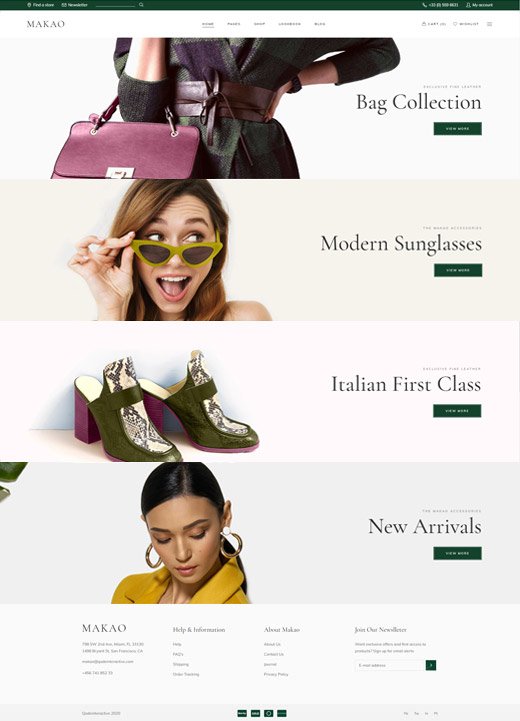Open the Shop menu item
Image resolution: width=520 pixels, height=721 pixels.
pos(259,24)
